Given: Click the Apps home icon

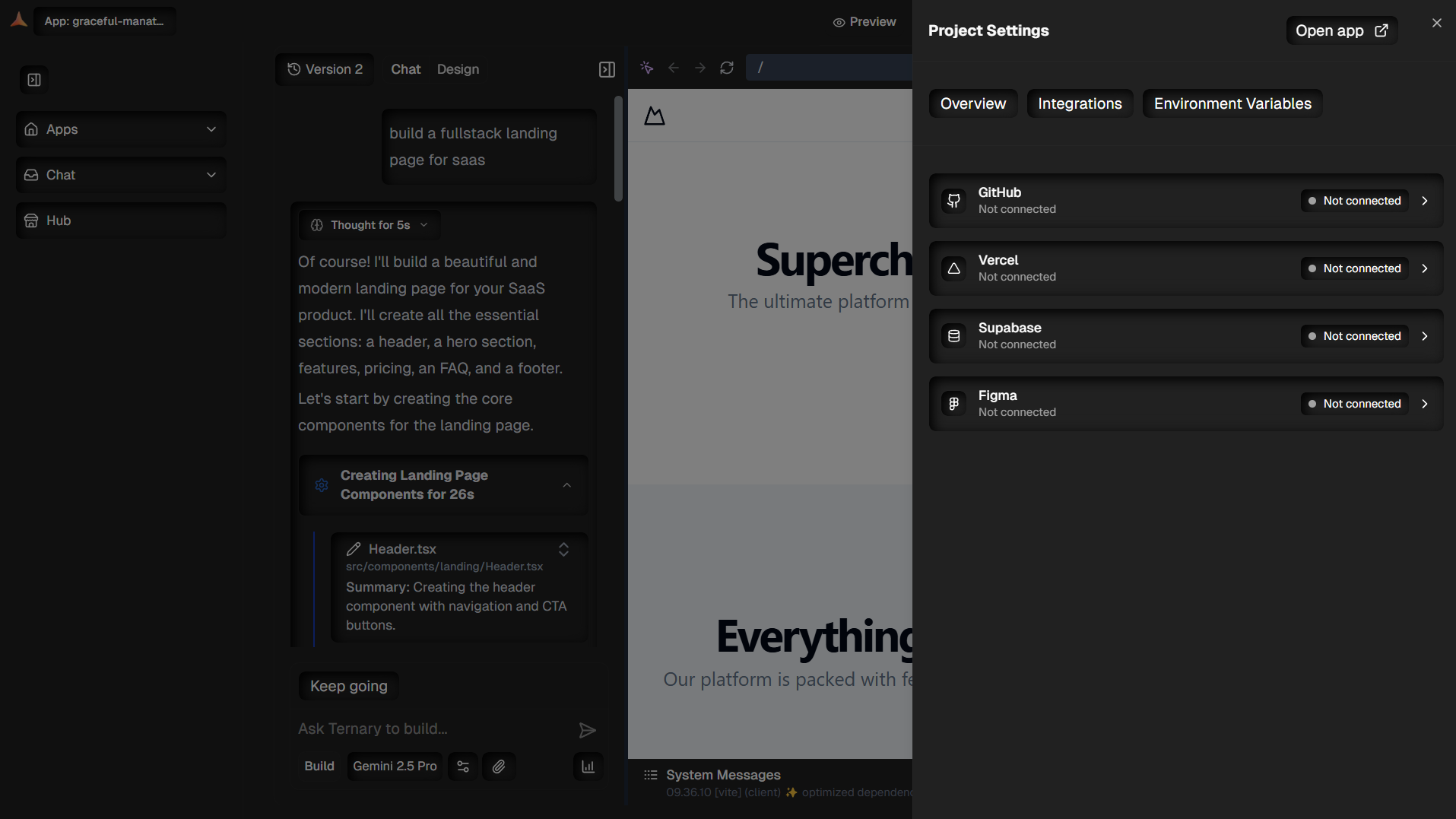Looking at the screenshot, I should (x=31, y=129).
